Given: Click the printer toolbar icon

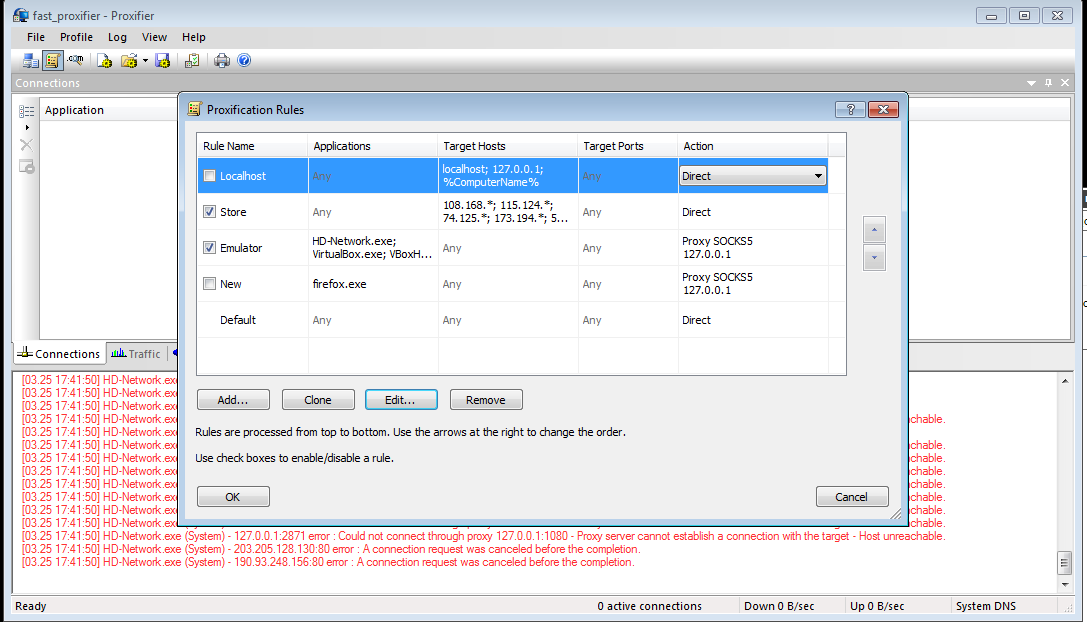Looking at the screenshot, I should (x=222, y=61).
